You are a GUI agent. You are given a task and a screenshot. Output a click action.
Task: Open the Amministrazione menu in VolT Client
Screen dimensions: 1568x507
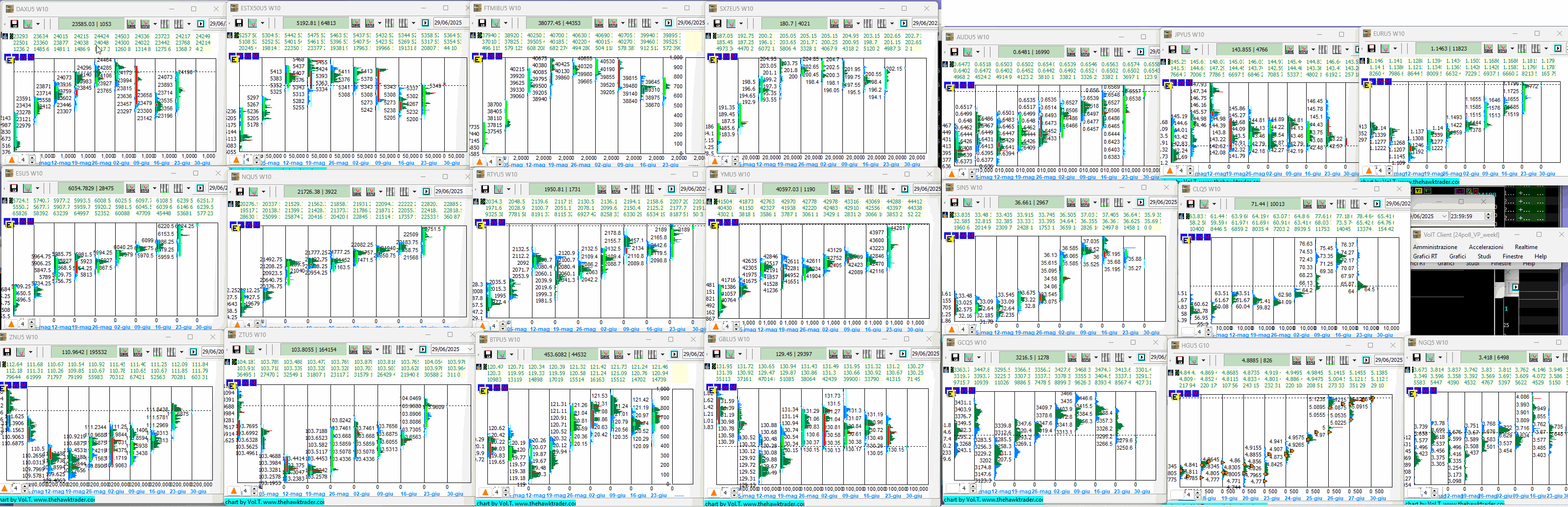1435,247
